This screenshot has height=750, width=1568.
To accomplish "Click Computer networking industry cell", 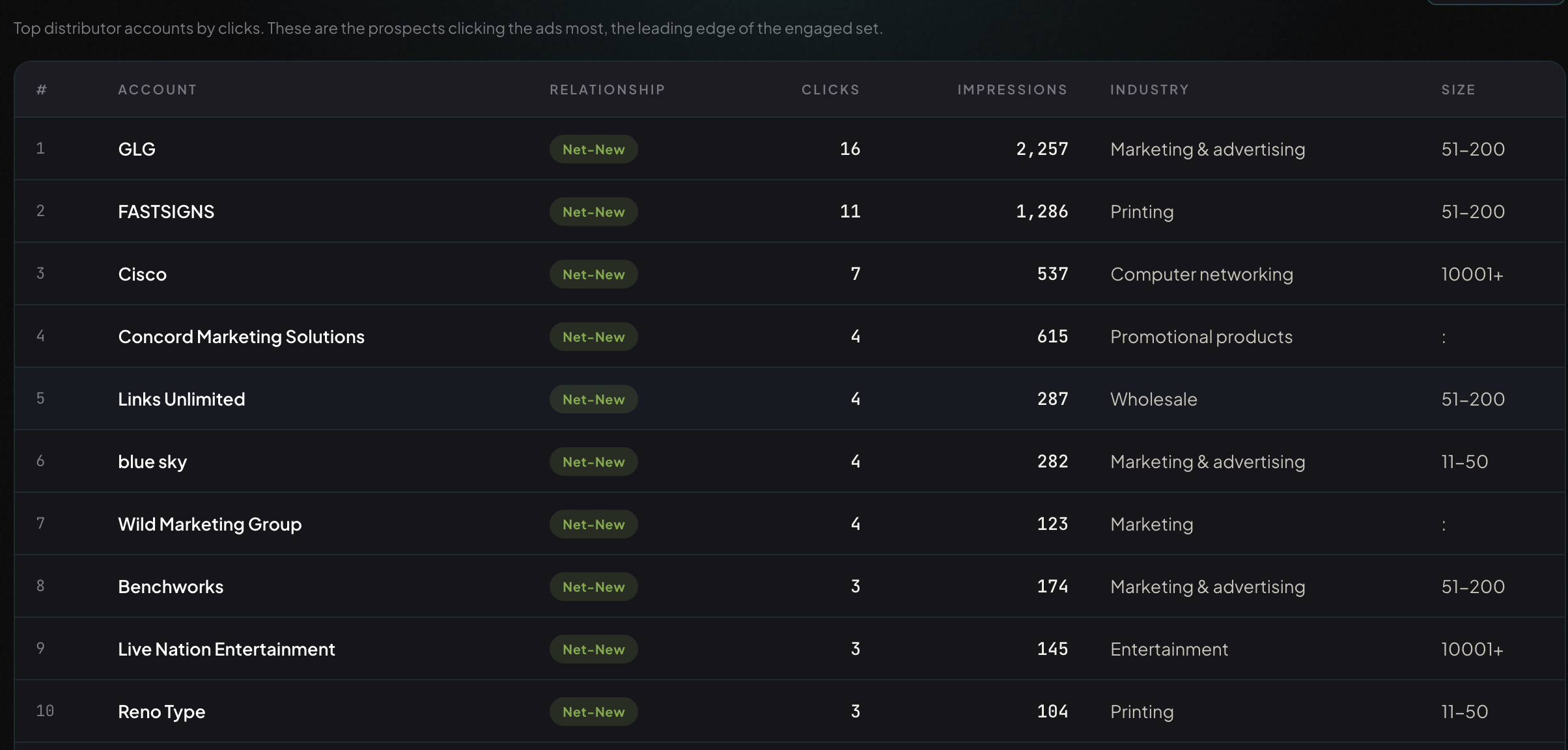I will pos(1201,274).
